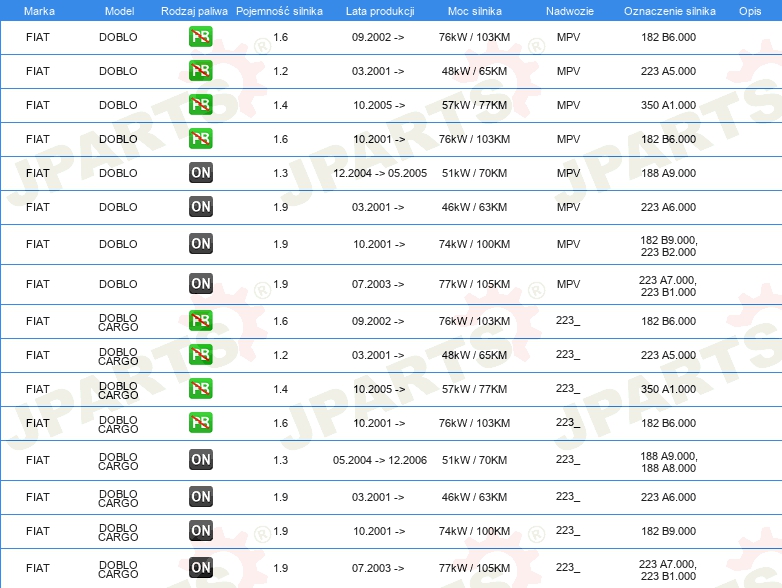Select engine code 223 A5.000 in Cargo row
Viewport: 782px width, 588px height.
pos(668,355)
